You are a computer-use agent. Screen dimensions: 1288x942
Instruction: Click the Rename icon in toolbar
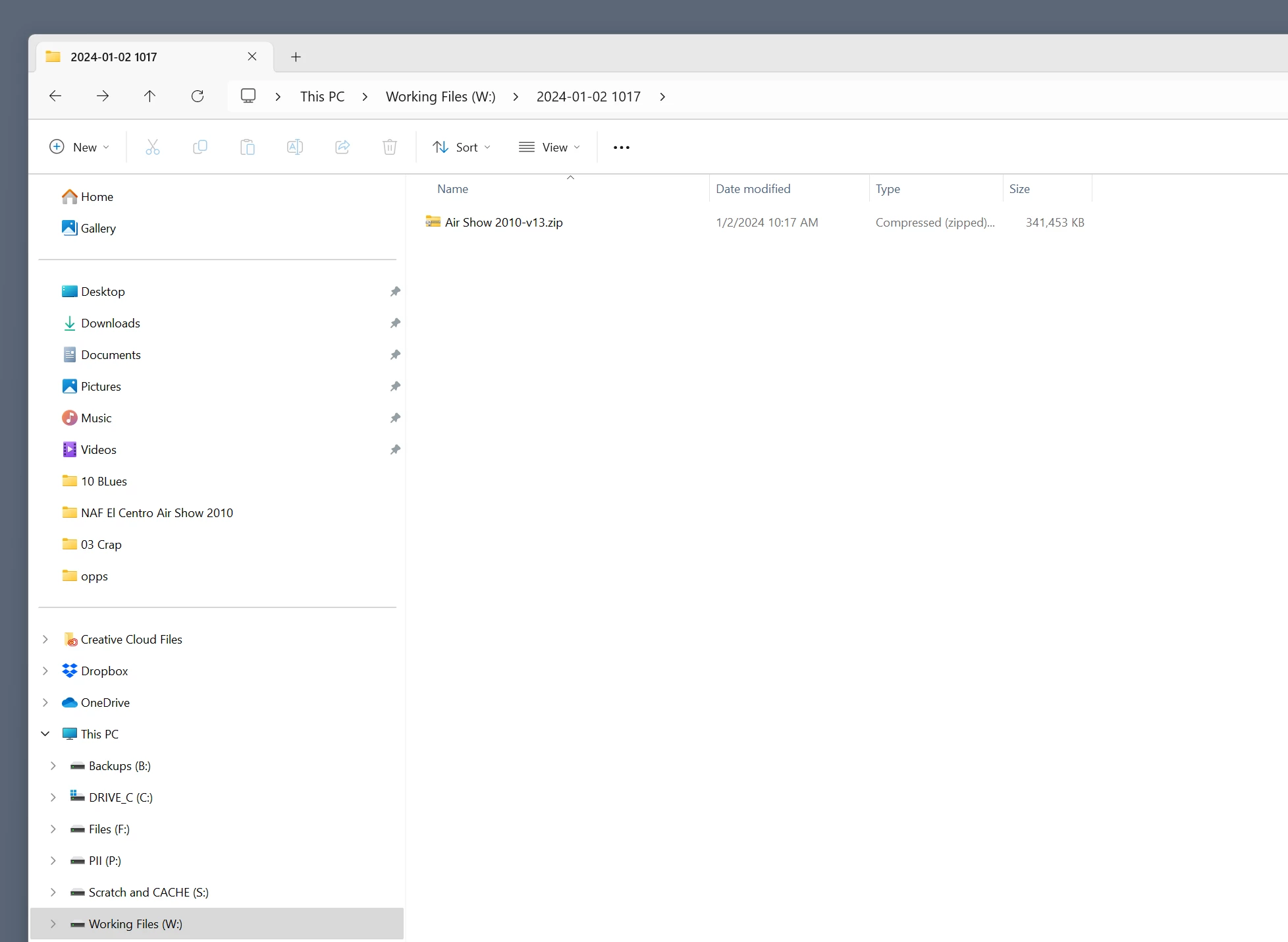295,147
